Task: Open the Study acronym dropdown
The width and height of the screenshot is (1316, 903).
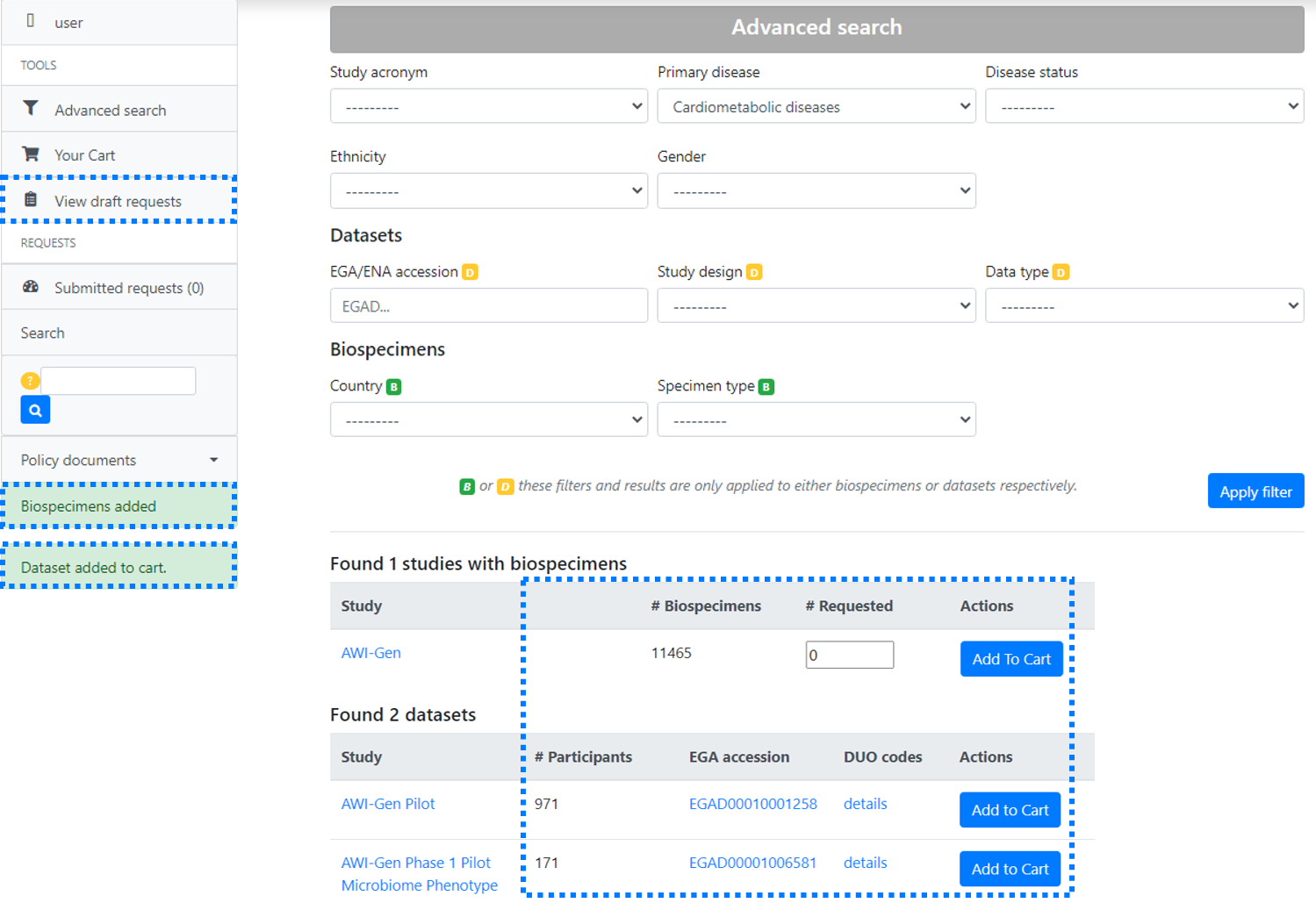Action: click(x=489, y=106)
